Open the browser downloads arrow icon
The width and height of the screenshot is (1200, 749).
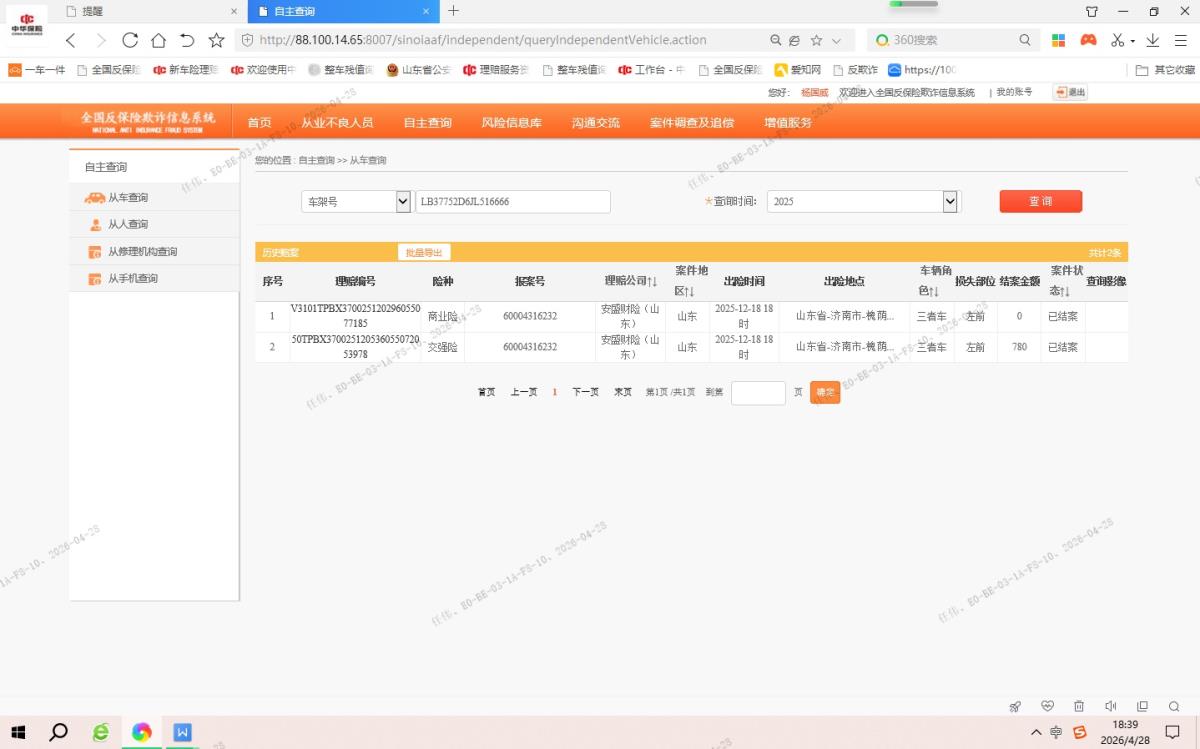click(x=1153, y=40)
